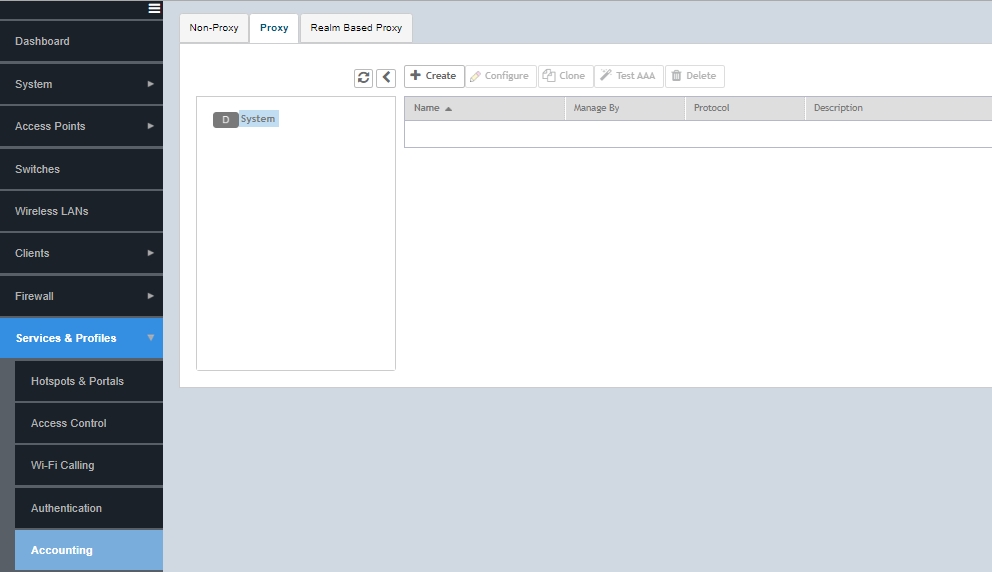
Task: Click the Delete trash button
Action: point(694,76)
